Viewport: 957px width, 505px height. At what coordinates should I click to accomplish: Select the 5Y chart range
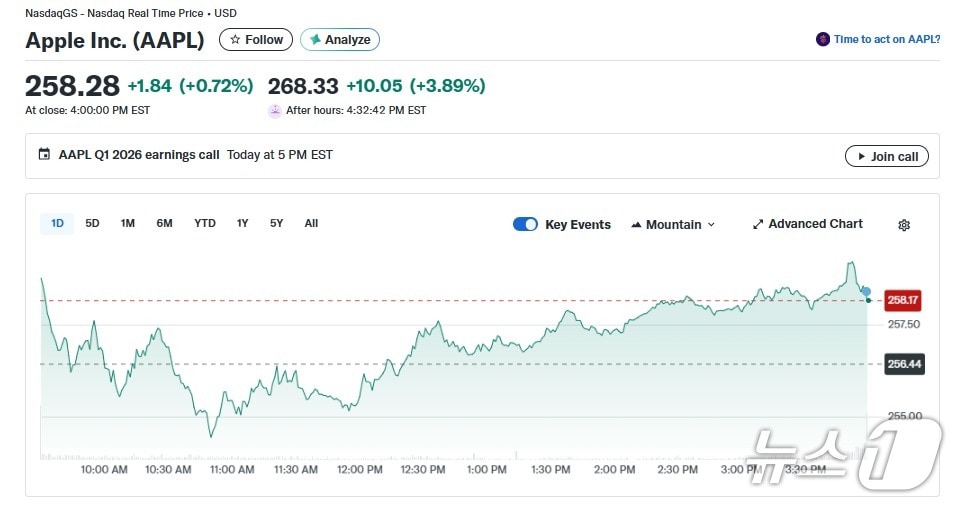pos(276,223)
